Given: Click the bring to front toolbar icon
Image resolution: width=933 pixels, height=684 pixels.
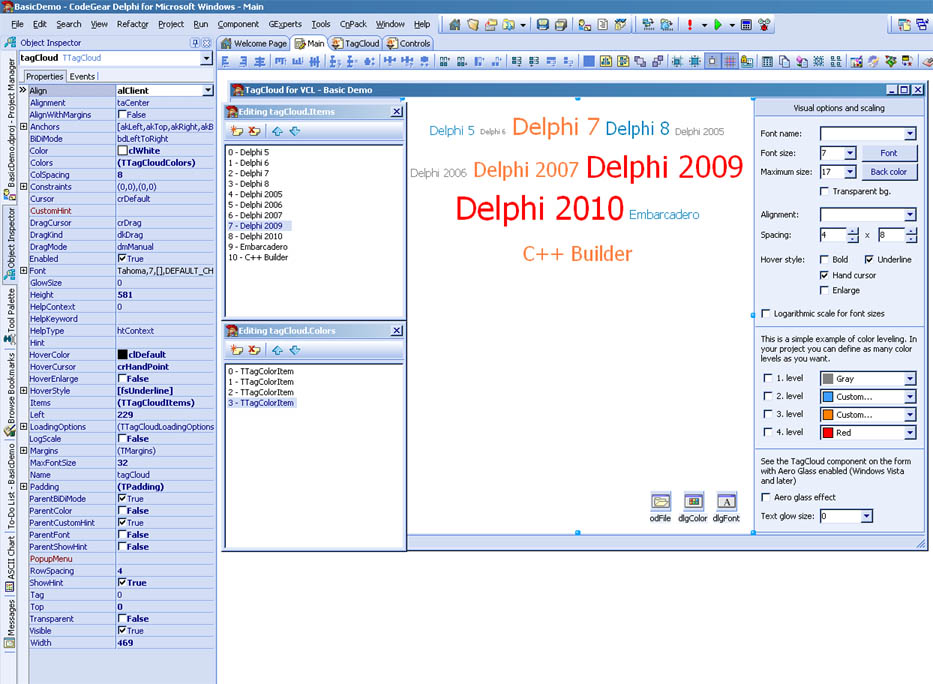Looking at the screenshot, I should [x=640, y=61].
